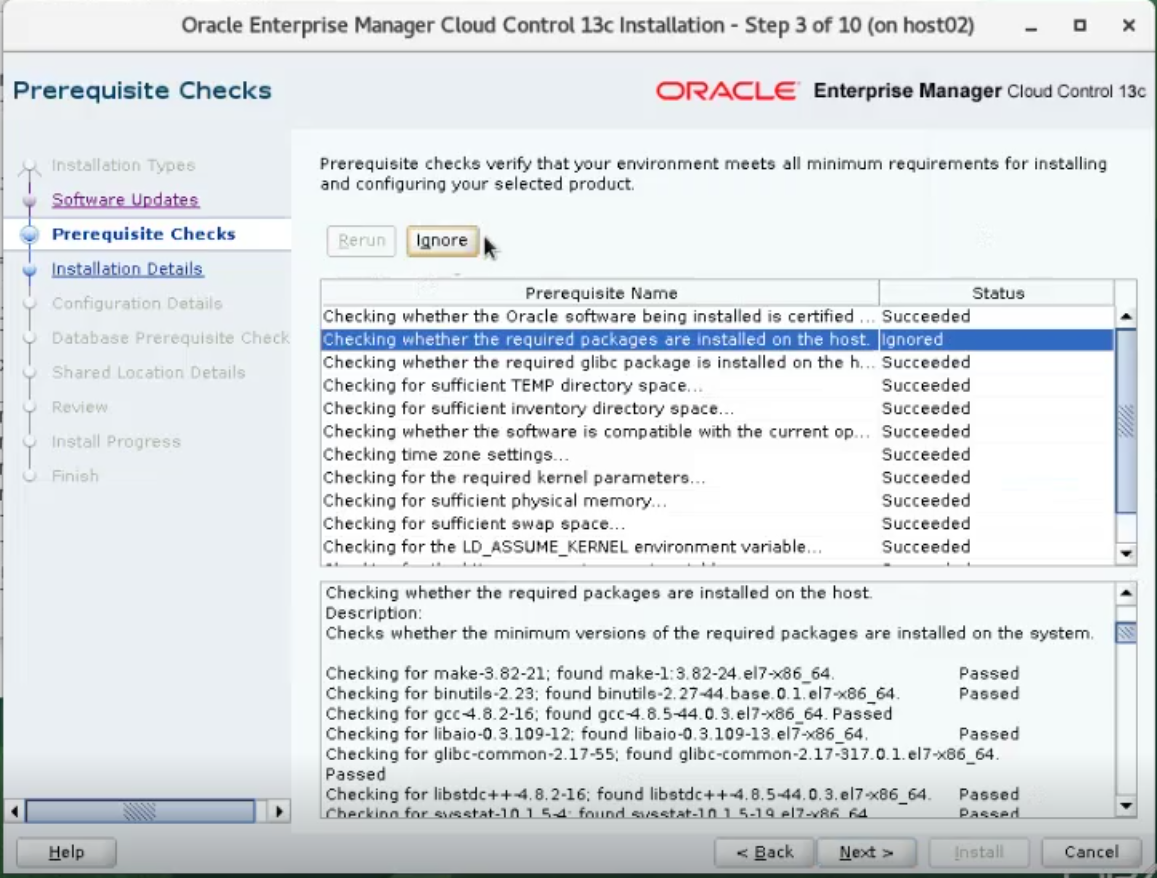Select the row about Oracle software being certified
This screenshot has height=878, width=1157.
point(717,317)
